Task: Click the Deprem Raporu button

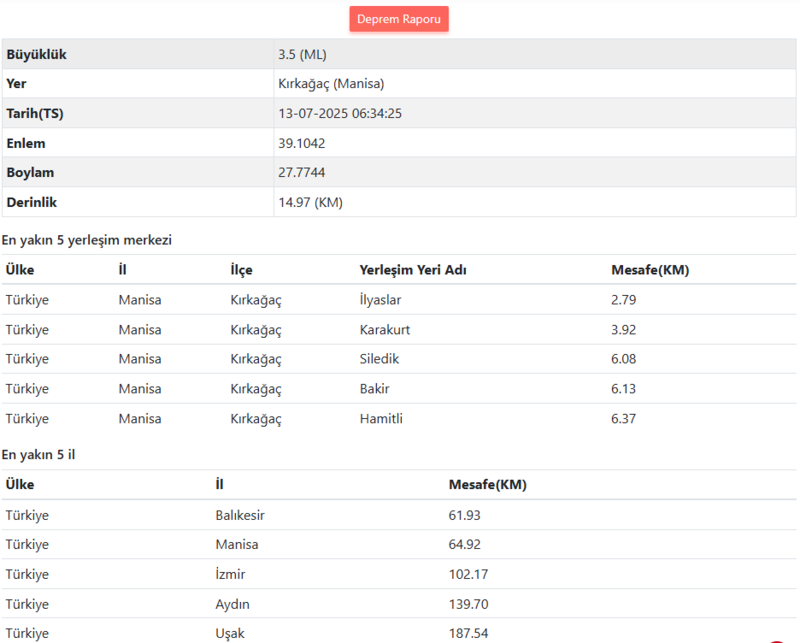Action: pos(398,18)
